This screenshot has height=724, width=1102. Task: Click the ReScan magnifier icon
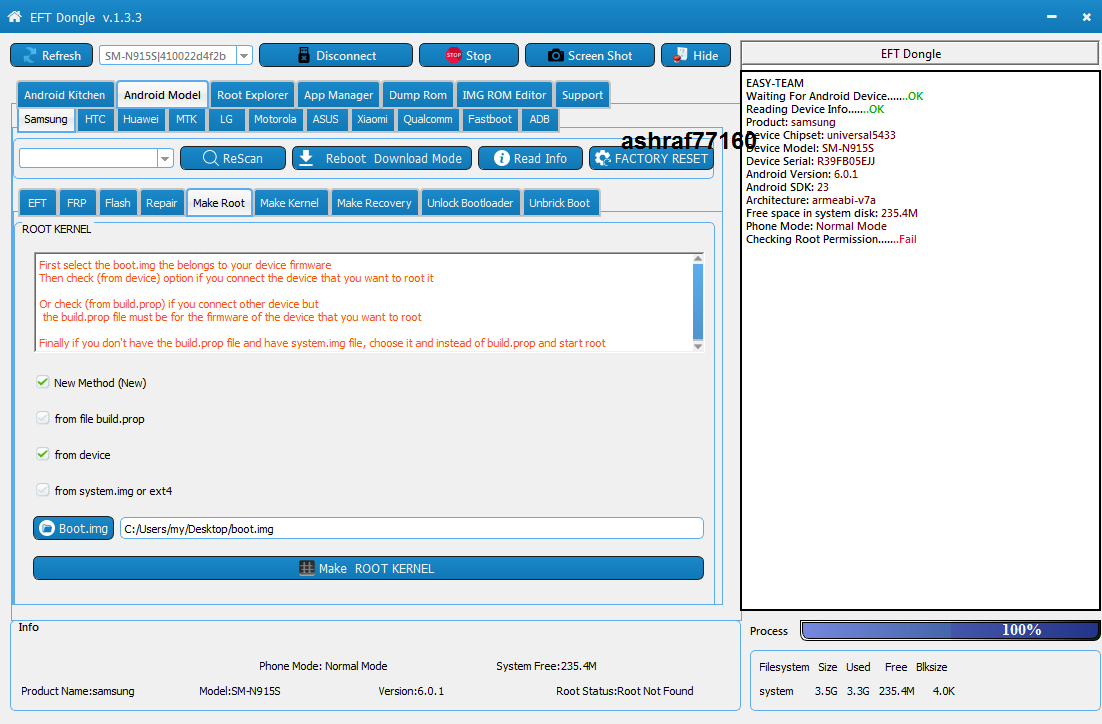pyautogui.click(x=210, y=158)
